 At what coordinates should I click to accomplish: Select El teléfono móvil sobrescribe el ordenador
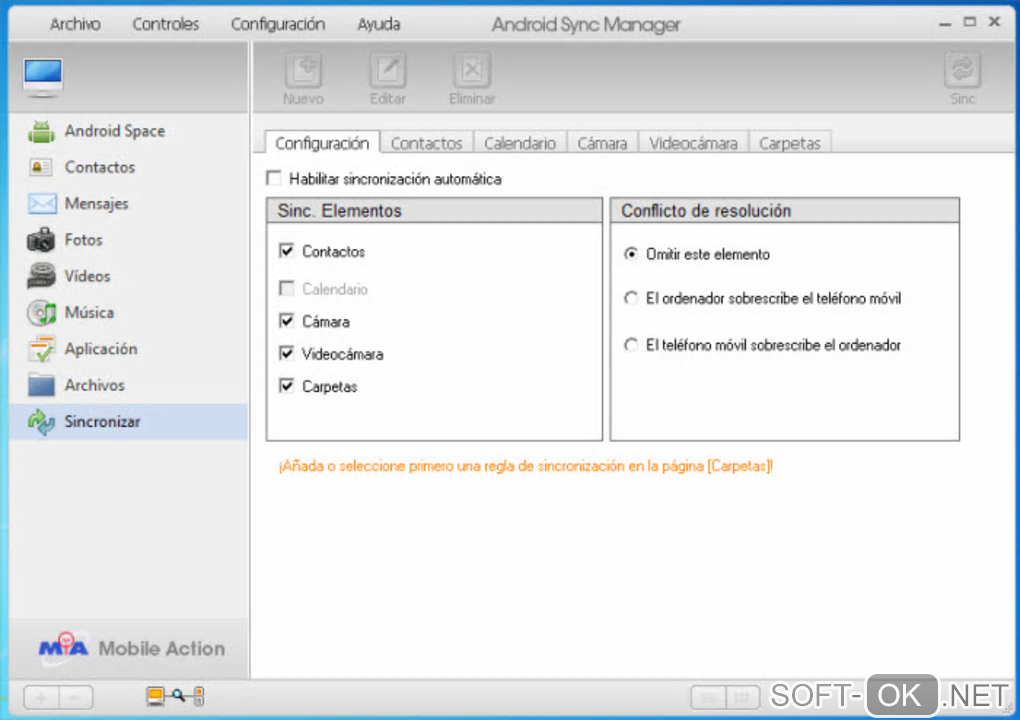[x=630, y=345]
